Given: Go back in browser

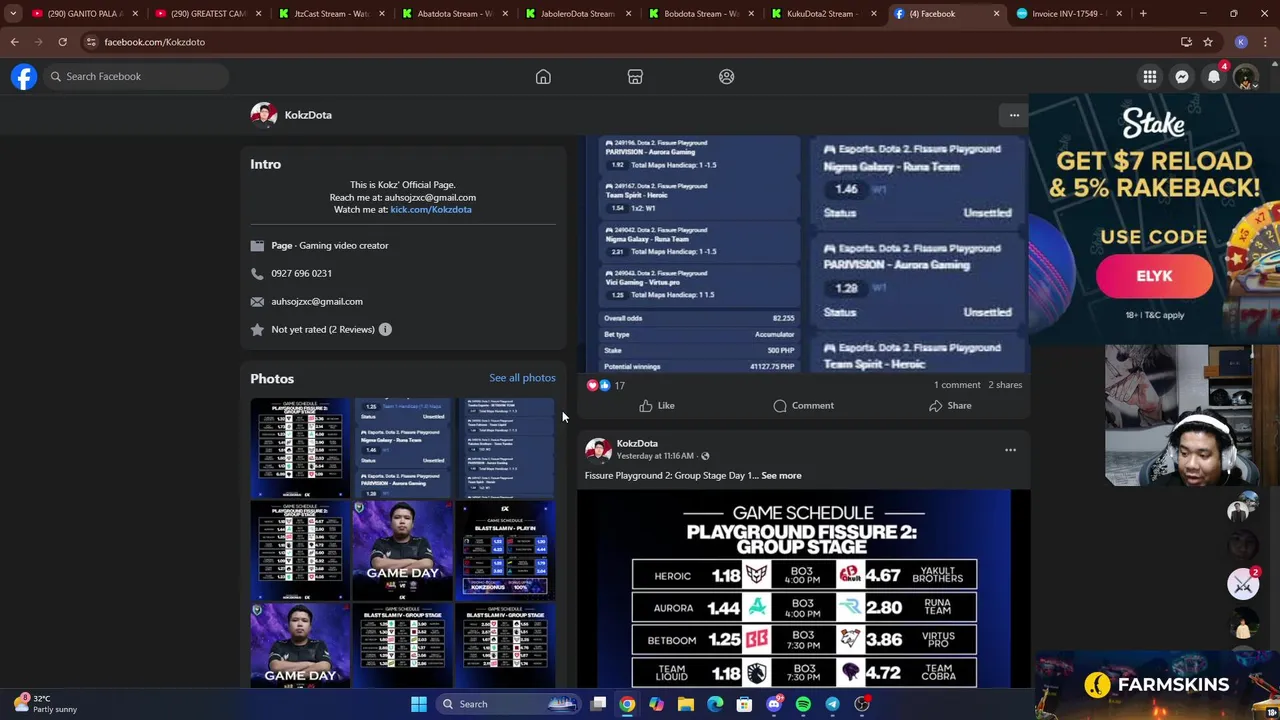Looking at the screenshot, I should pyautogui.click(x=14, y=42).
